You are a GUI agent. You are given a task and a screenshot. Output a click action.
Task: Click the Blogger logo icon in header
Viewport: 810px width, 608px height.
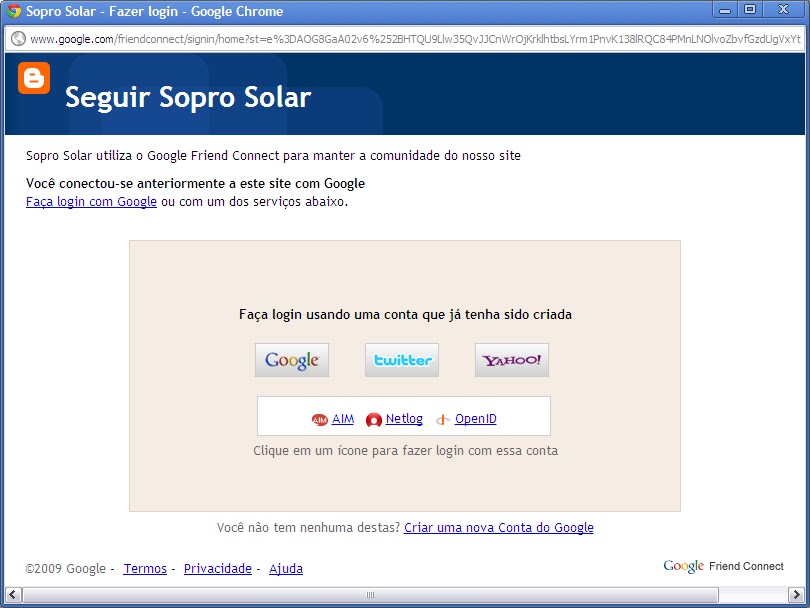click(34, 78)
